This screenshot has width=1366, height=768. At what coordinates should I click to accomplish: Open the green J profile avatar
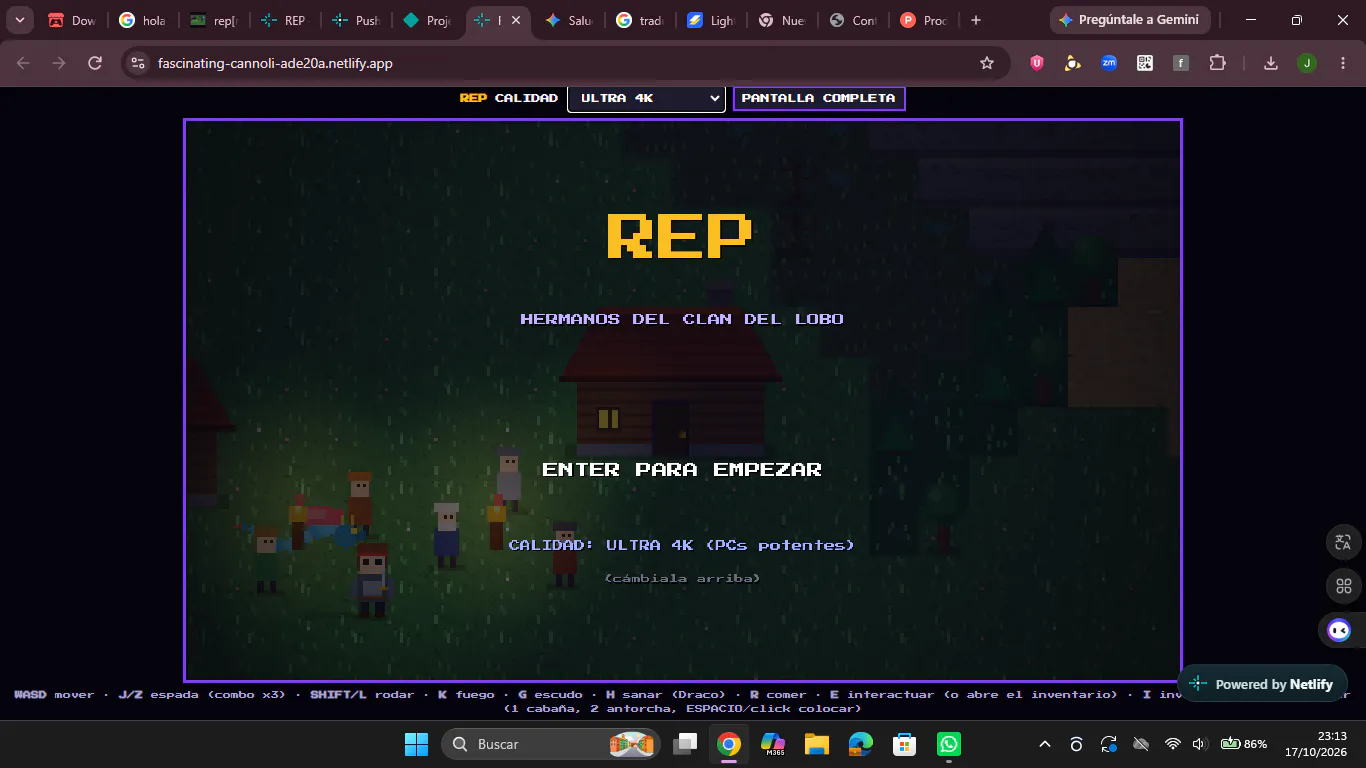1307,63
